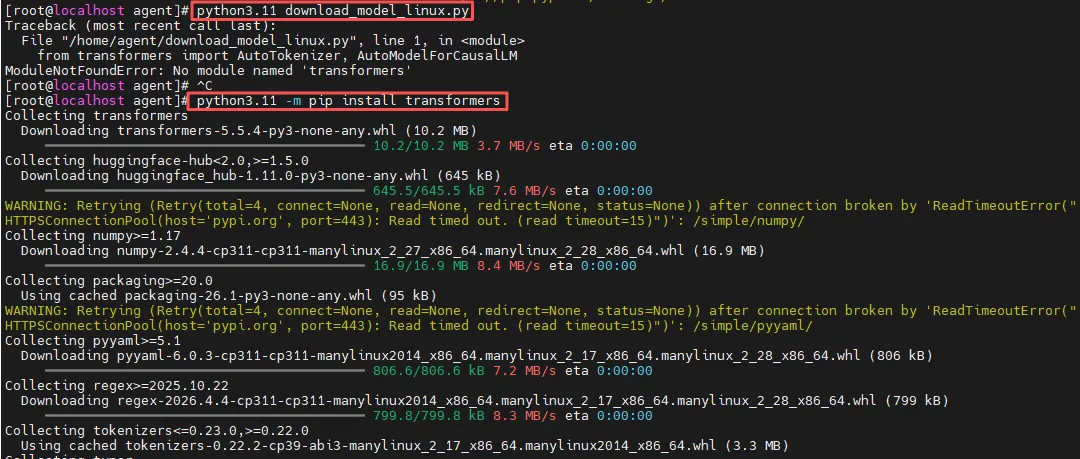Click the 'Downloading regex-2026.4.4-cp311' line
Screen dimensions: 1080x459
tap(485, 400)
